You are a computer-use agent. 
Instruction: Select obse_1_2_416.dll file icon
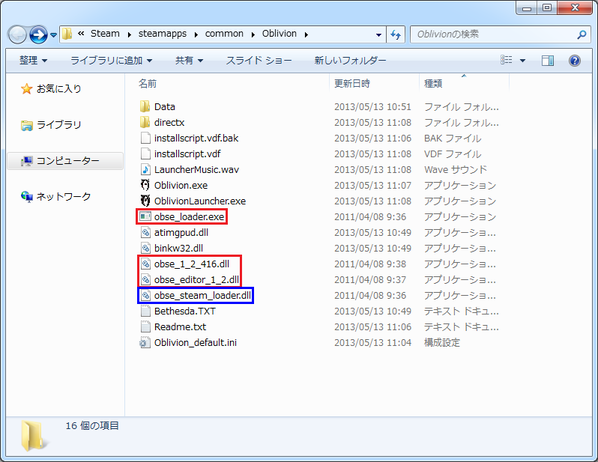(145, 264)
